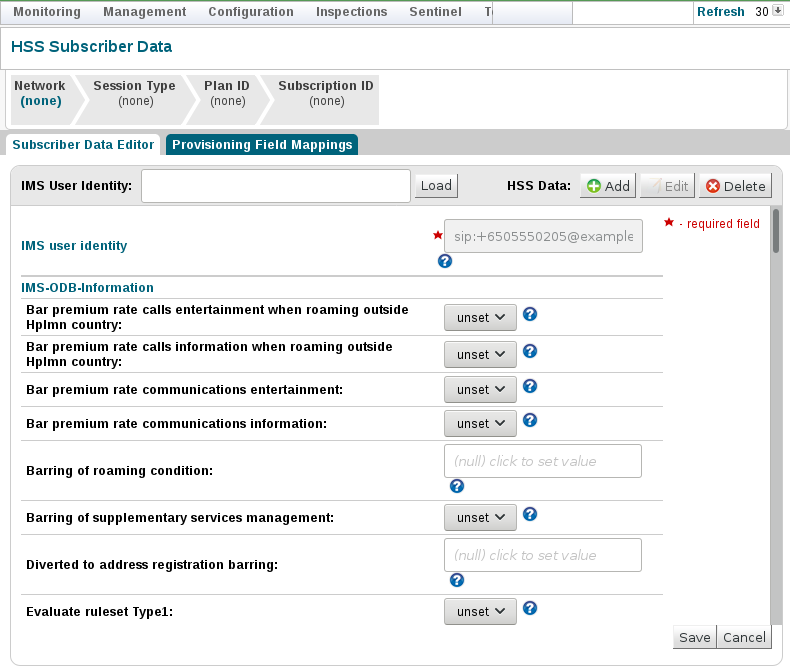Click the HSS Subscriber Data title
Image resolution: width=790 pixels, height=669 pixels.
(91, 46)
